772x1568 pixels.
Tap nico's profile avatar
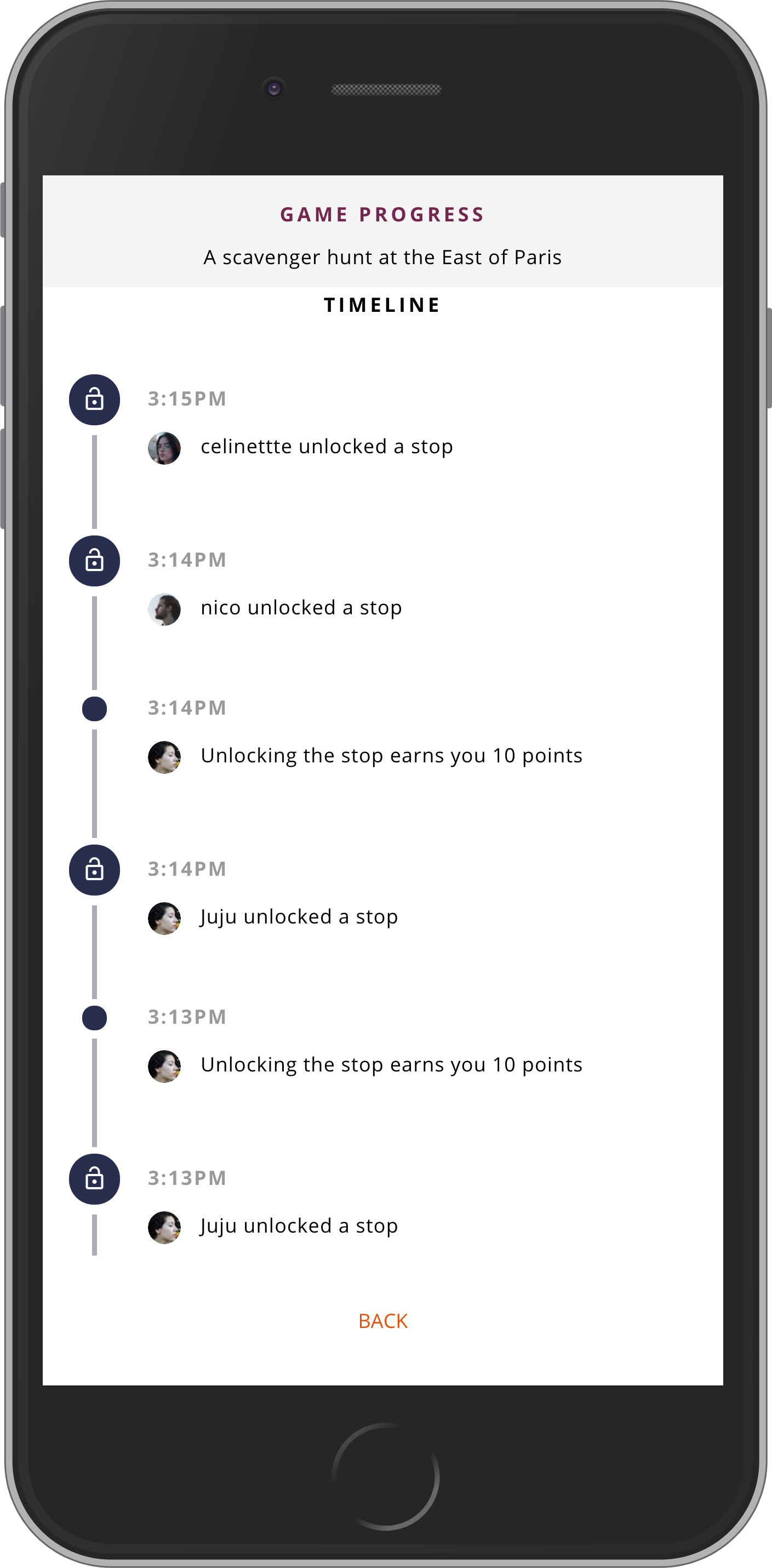(x=164, y=609)
